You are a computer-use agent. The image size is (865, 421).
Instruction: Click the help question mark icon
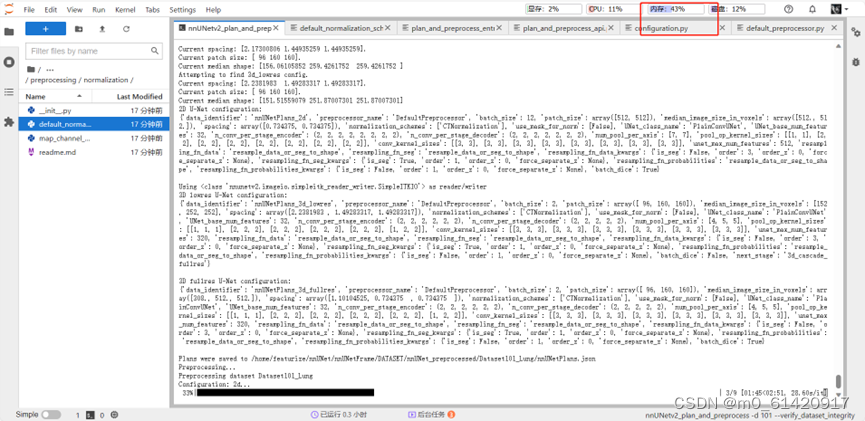[788, 9]
